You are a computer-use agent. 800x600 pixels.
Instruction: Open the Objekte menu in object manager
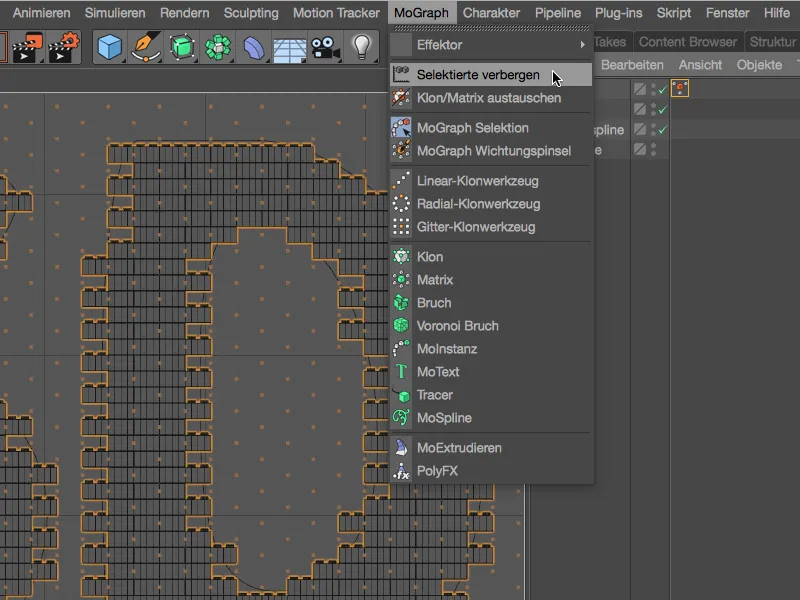tap(759, 65)
